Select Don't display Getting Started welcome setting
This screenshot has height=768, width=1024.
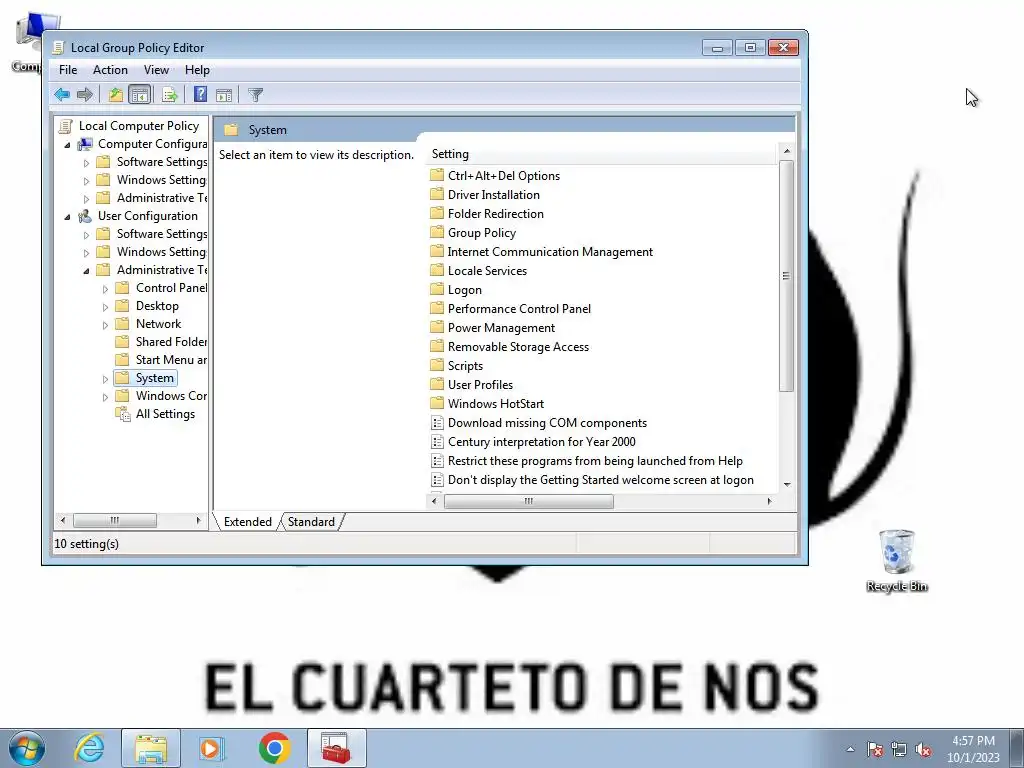[x=600, y=480]
